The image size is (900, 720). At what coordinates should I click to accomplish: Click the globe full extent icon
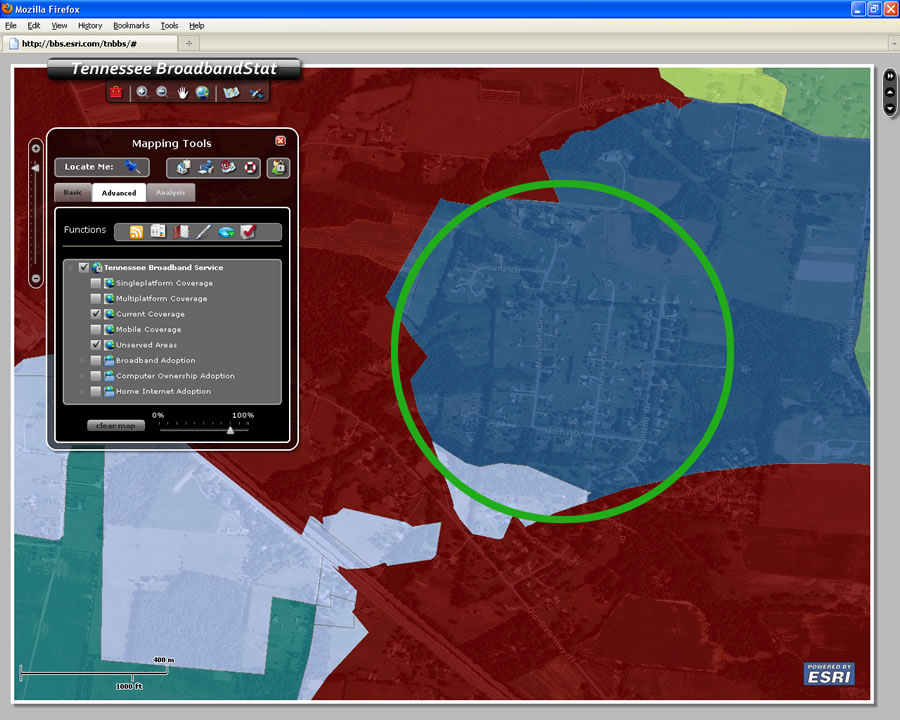(202, 92)
